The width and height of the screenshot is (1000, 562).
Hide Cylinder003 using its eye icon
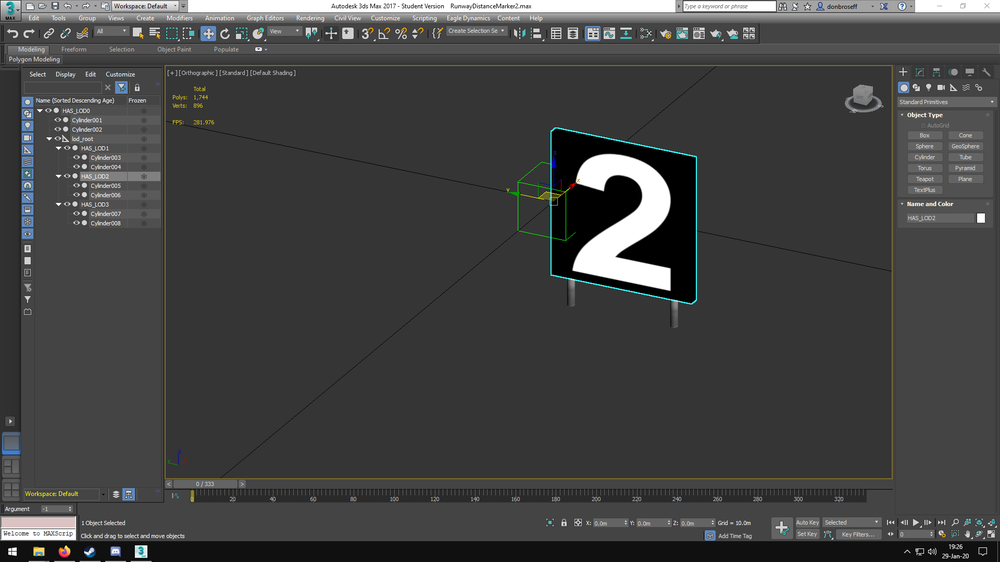(x=76, y=158)
